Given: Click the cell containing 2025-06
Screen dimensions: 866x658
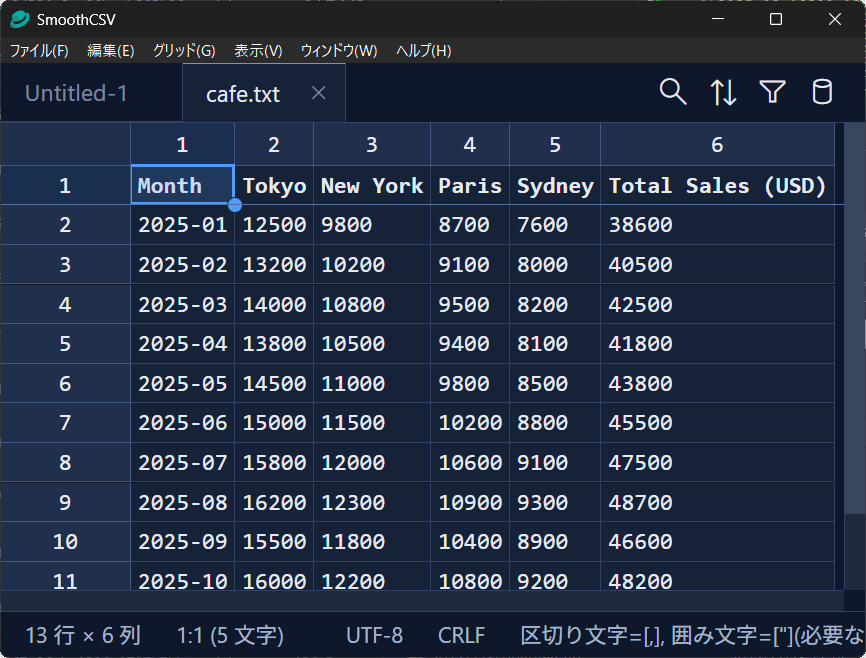Looking at the screenshot, I should pos(182,422).
